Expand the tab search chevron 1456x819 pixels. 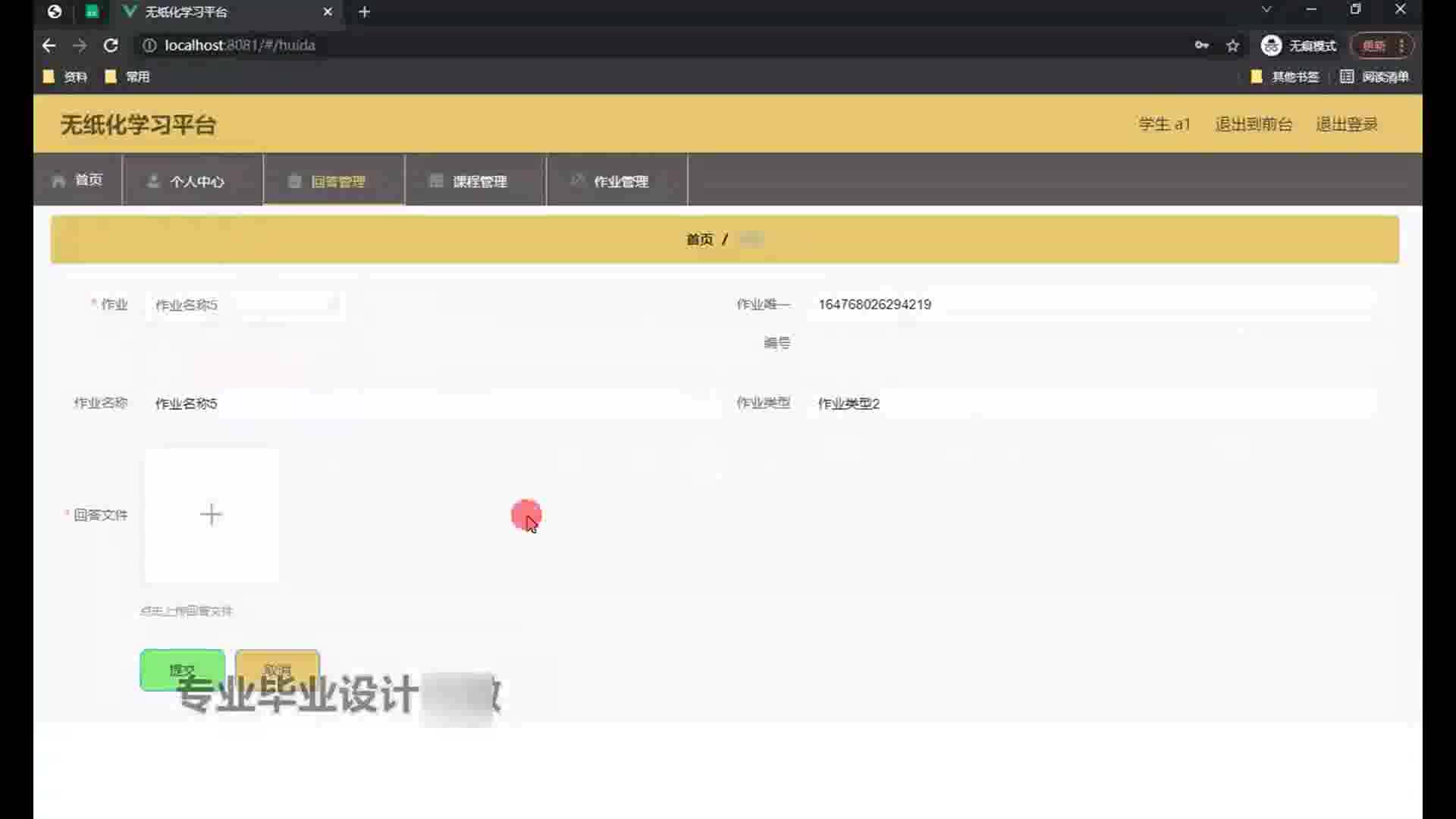tap(1266, 10)
